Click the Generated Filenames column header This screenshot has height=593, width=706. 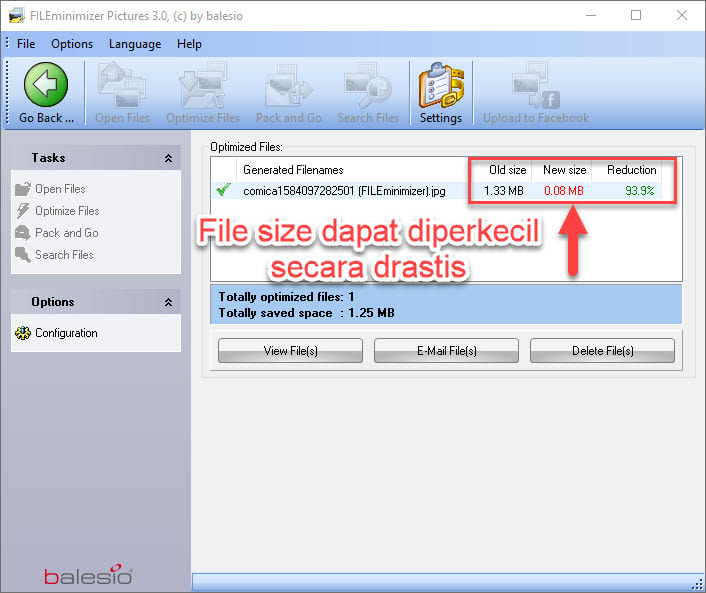click(353, 170)
